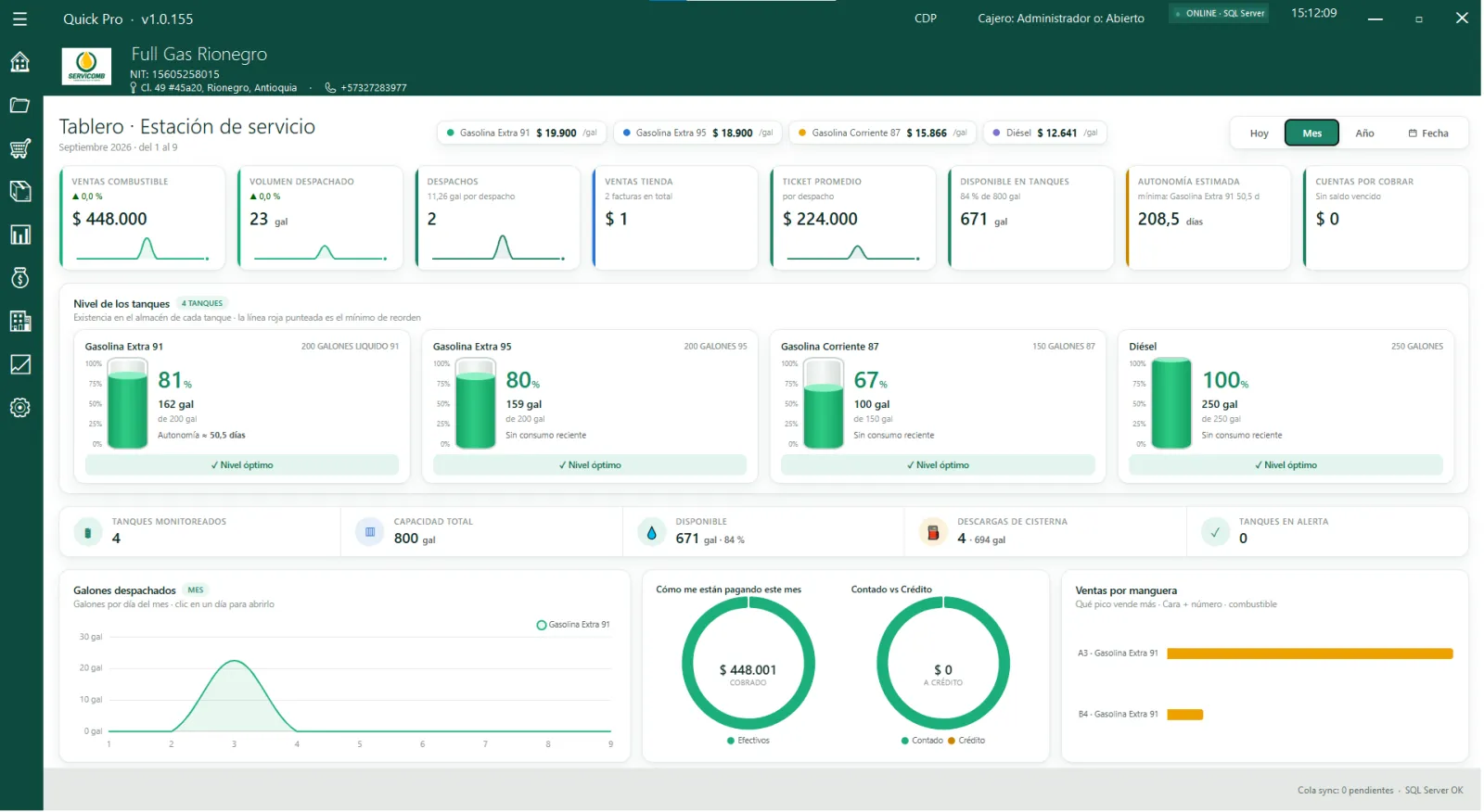
Task: Open the money bag sidebar icon
Action: pos(19,278)
